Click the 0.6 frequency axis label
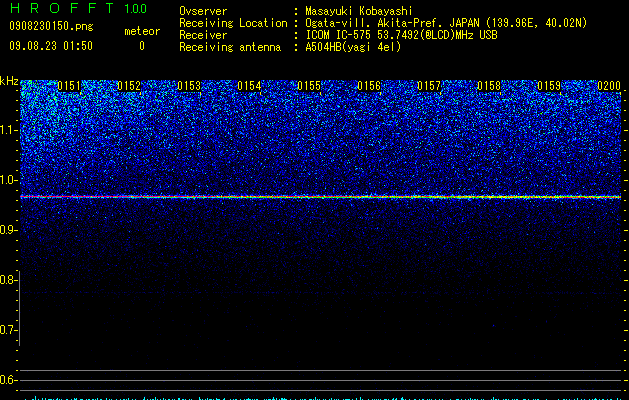Image resolution: width=629 pixels, height=400 pixels. tap(7, 380)
